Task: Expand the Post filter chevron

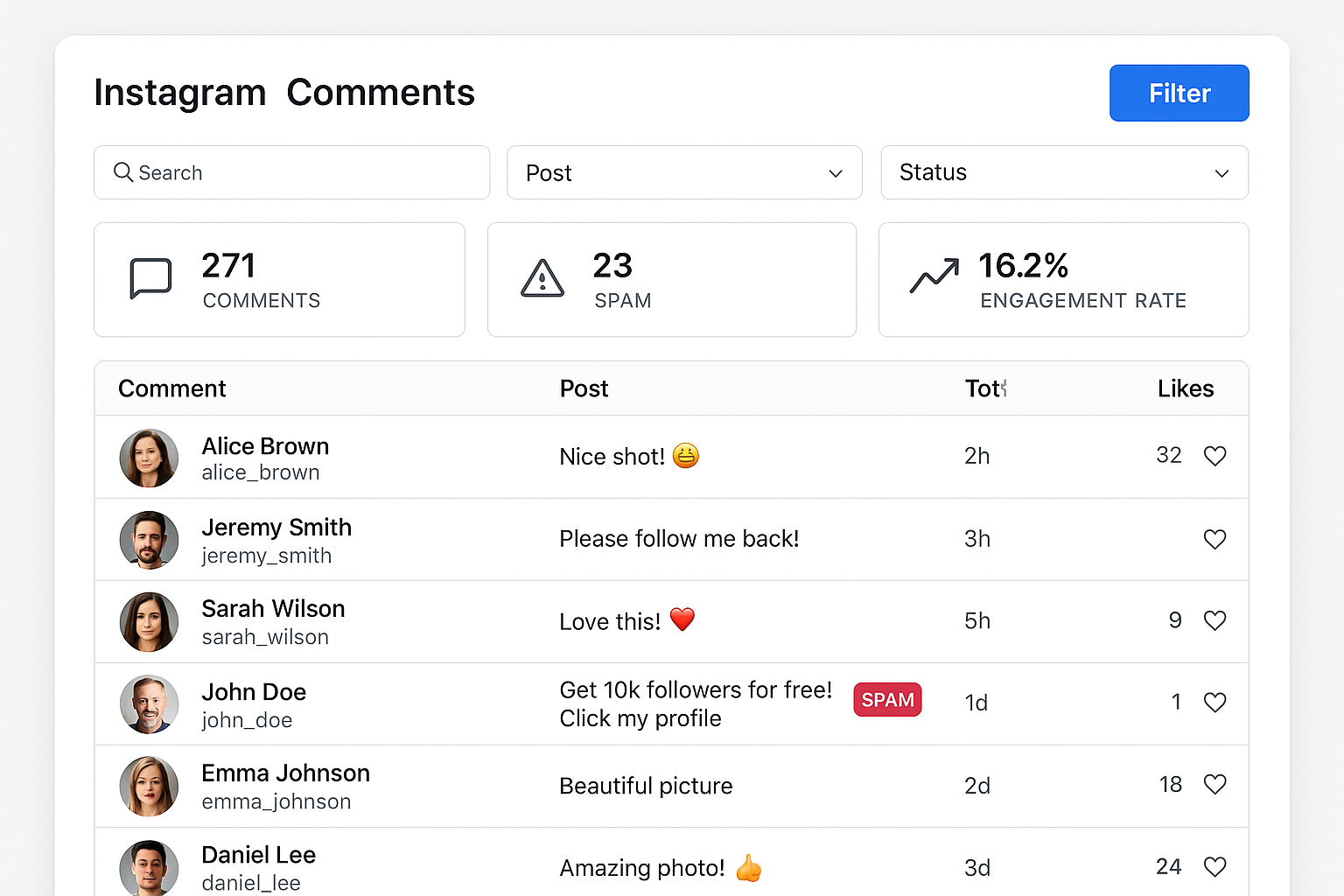Action: (x=835, y=173)
